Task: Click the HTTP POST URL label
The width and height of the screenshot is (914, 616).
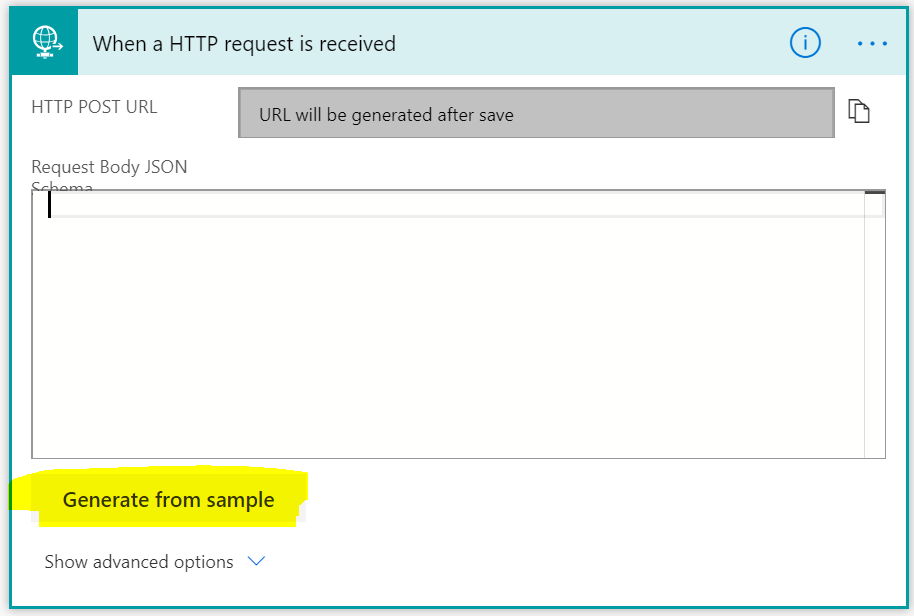Action: coord(94,107)
